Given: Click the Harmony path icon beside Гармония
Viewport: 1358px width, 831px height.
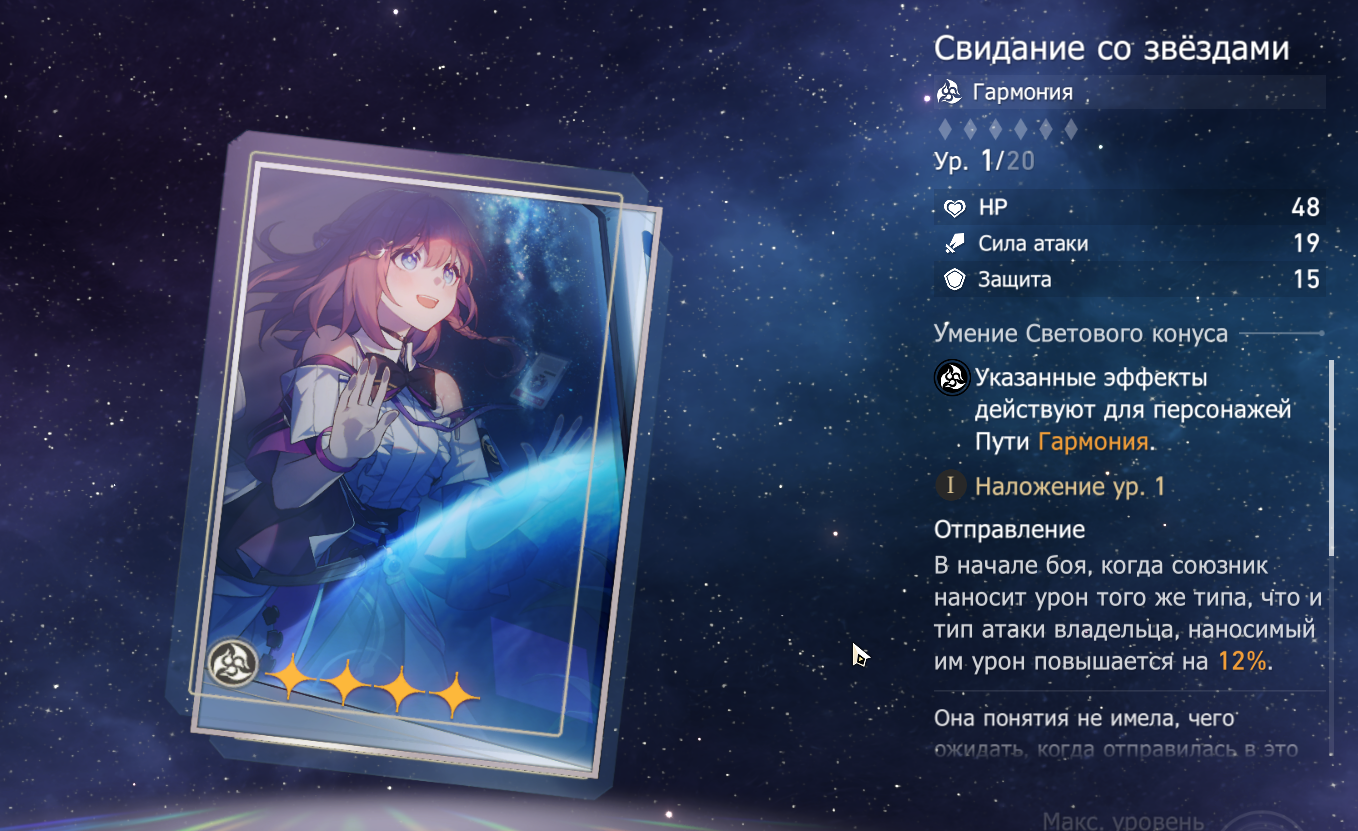Looking at the screenshot, I should point(949,93).
